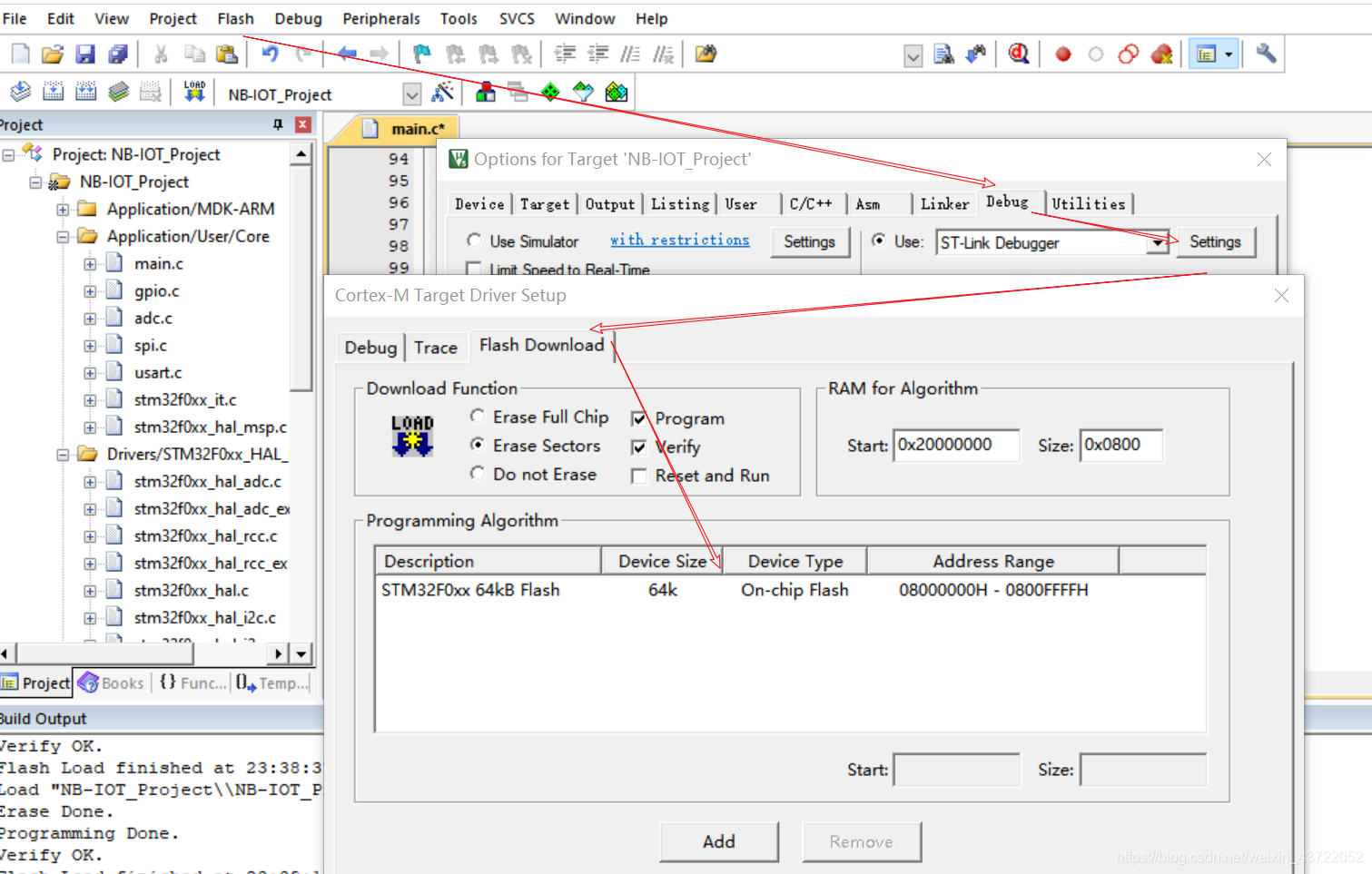Image resolution: width=1372 pixels, height=874 pixels.
Task: Check the Reset and Run checkbox
Action: pos(639,476)
